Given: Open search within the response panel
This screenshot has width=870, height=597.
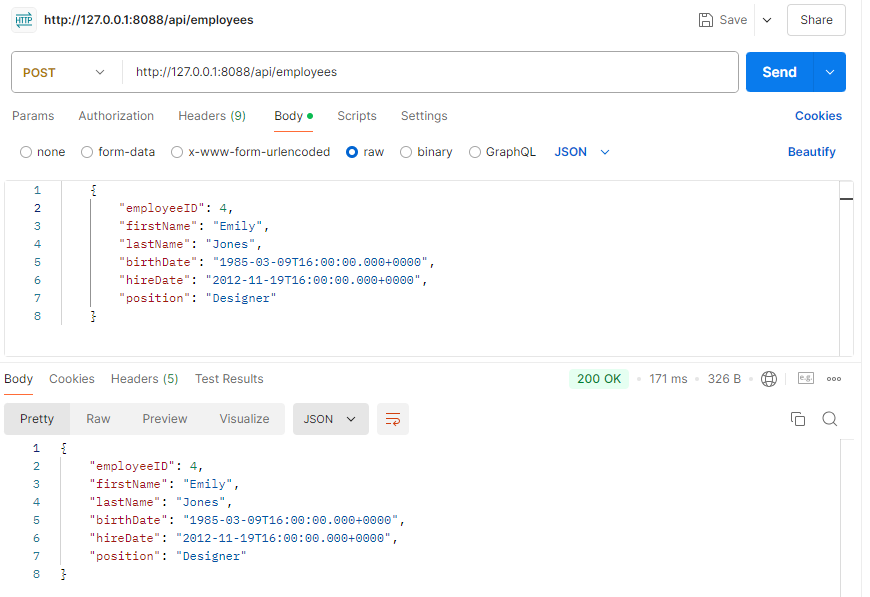Looking at the screenshot, I should [x=830, y=419].
